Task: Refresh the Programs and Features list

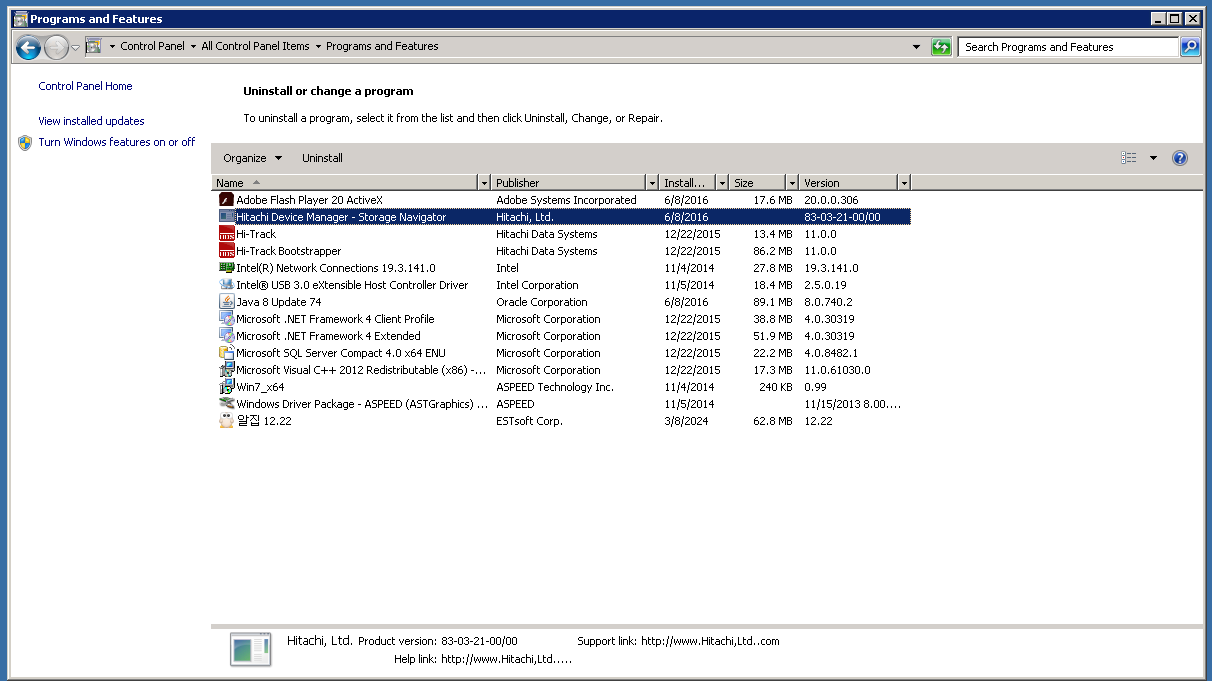Action: [x=941, y=47]
